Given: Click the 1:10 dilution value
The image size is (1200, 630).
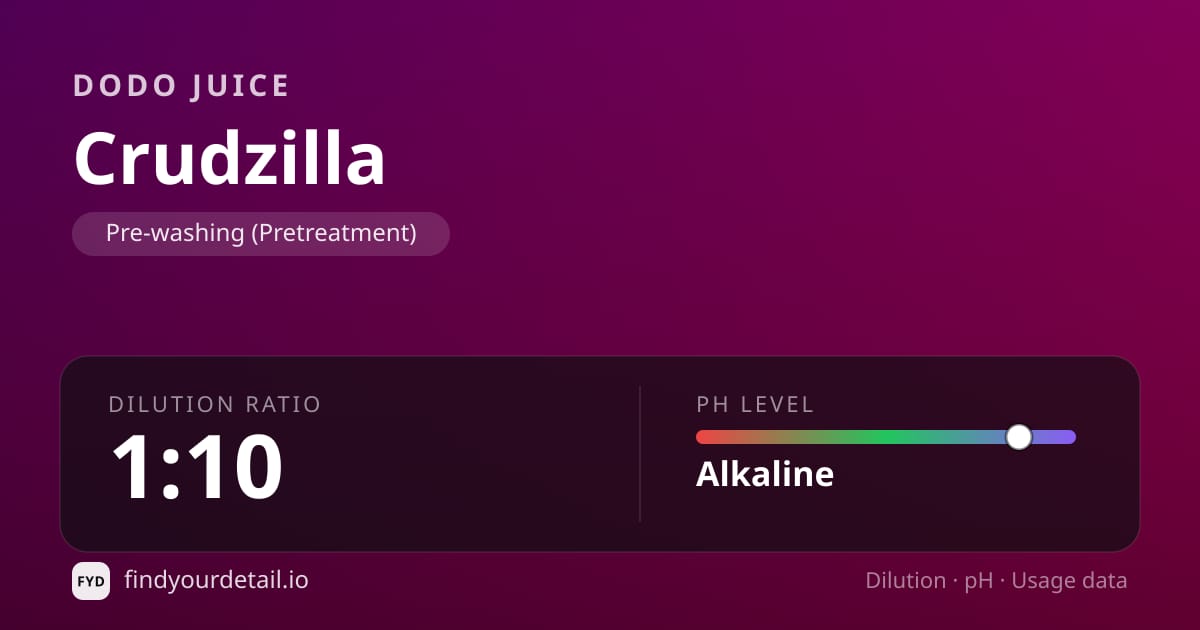Looking at the screenshot, I should tap(196, 467).
